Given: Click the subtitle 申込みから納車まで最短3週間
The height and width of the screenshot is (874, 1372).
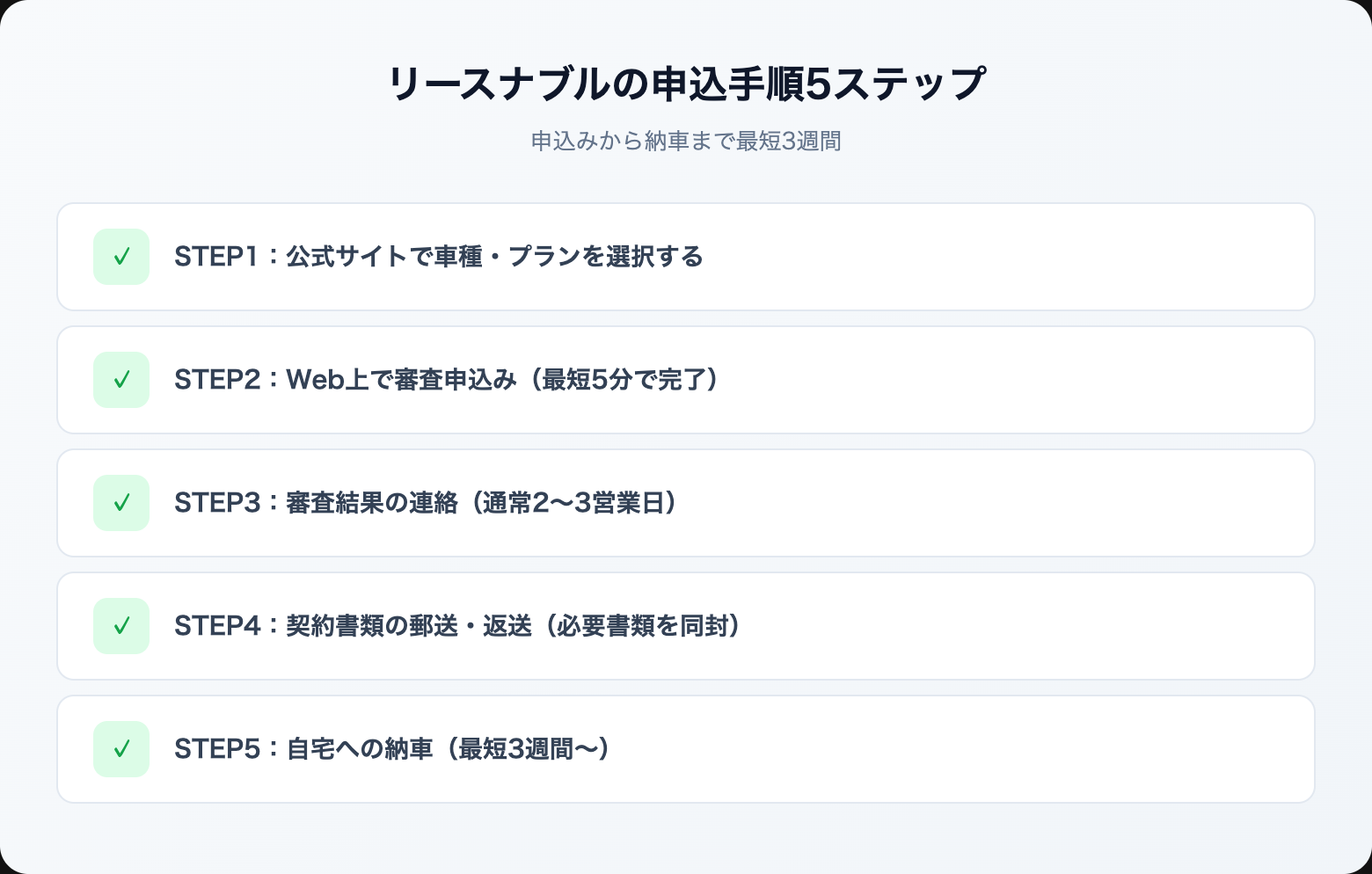Looking at the screenshot, I should (x=686, y=141).
